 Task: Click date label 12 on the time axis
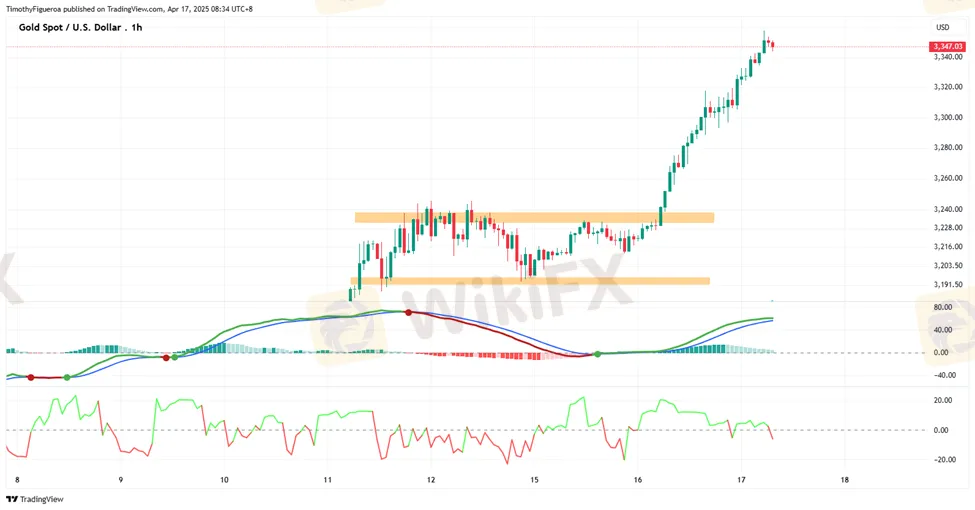point(431,480)
